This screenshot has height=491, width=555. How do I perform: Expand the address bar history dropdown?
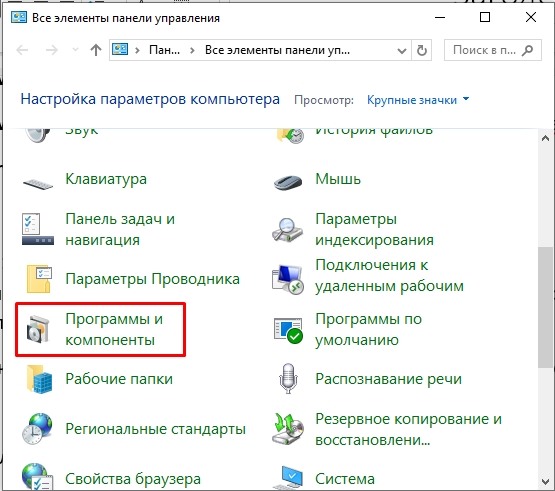point(402,51)
